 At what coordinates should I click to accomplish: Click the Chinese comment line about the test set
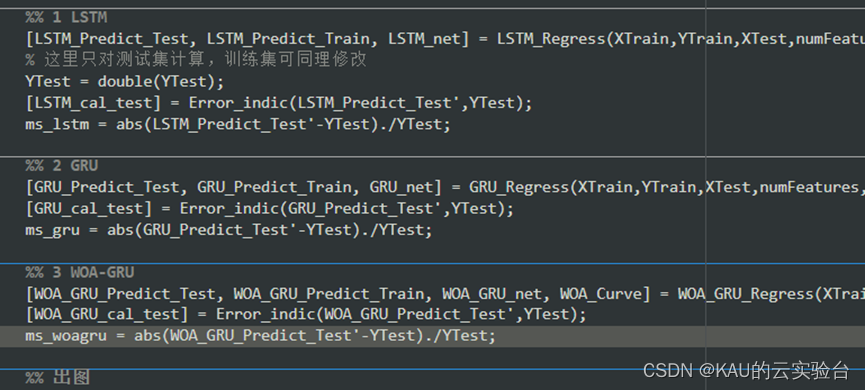click(x=196, y=60)
